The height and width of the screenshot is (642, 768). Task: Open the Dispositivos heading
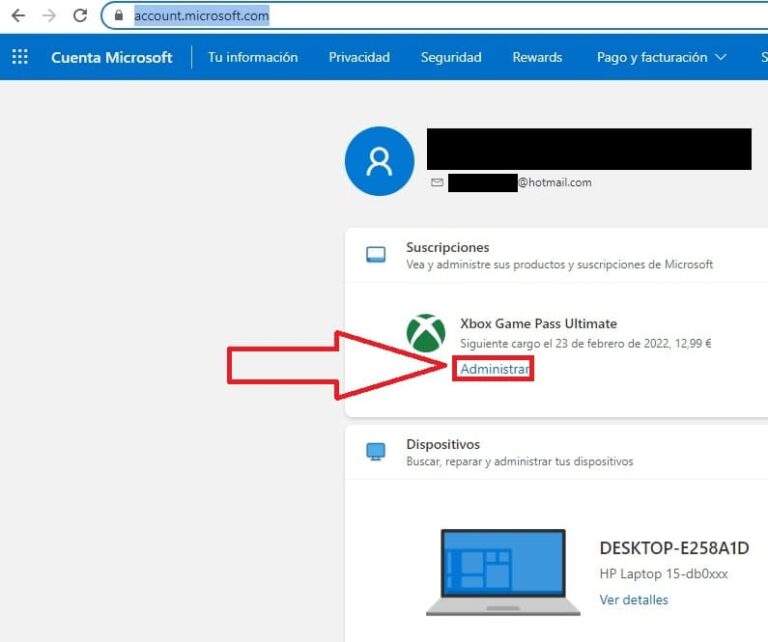[443, 444]
